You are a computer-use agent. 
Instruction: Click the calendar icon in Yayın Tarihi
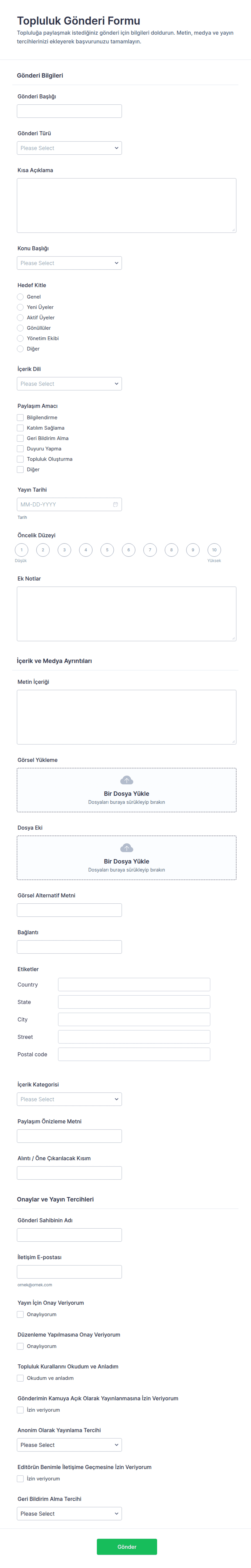pyautogui.click(x=116, y=504)
